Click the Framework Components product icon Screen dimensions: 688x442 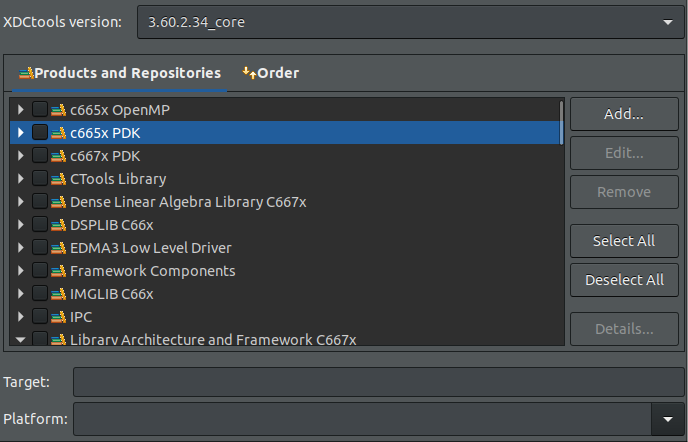click(x=57, y=271)
